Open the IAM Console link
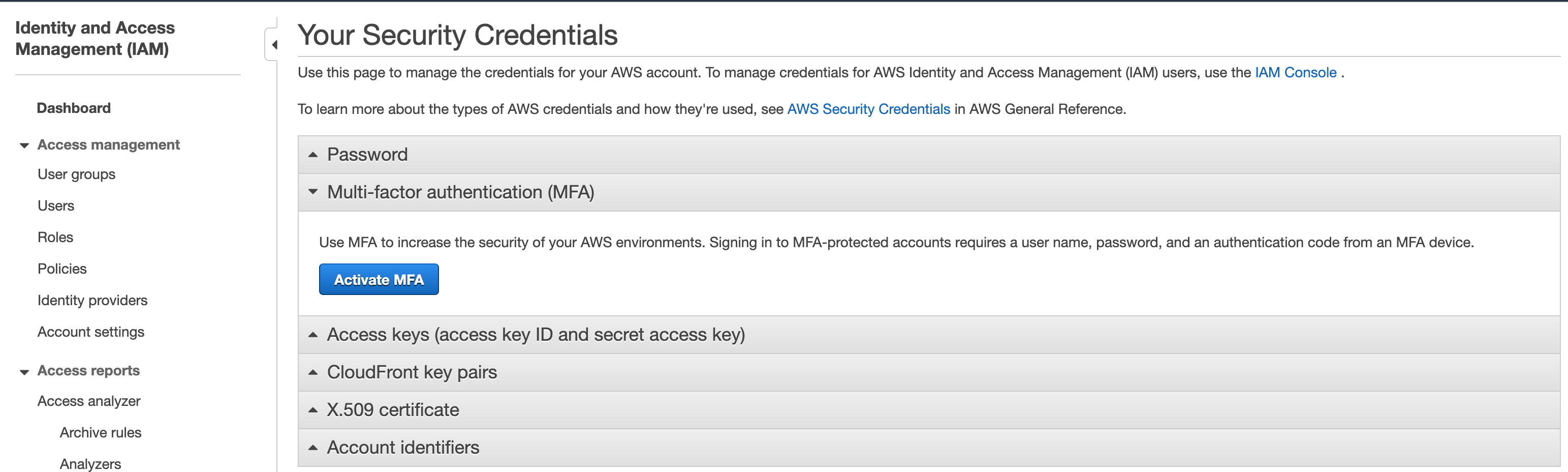This screenshot has width=1568, height=472. click(1295, 72)
